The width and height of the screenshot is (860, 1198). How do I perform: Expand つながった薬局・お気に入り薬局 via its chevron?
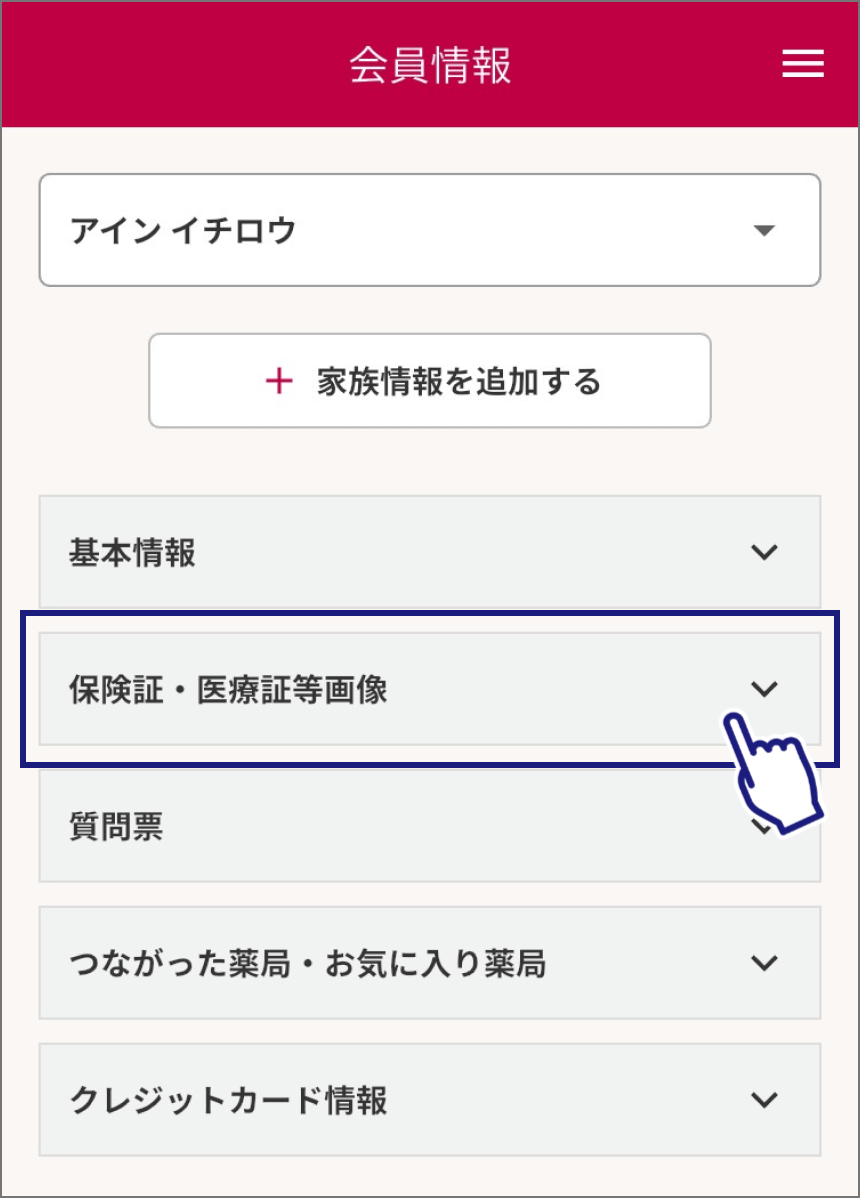coord(764,963)
